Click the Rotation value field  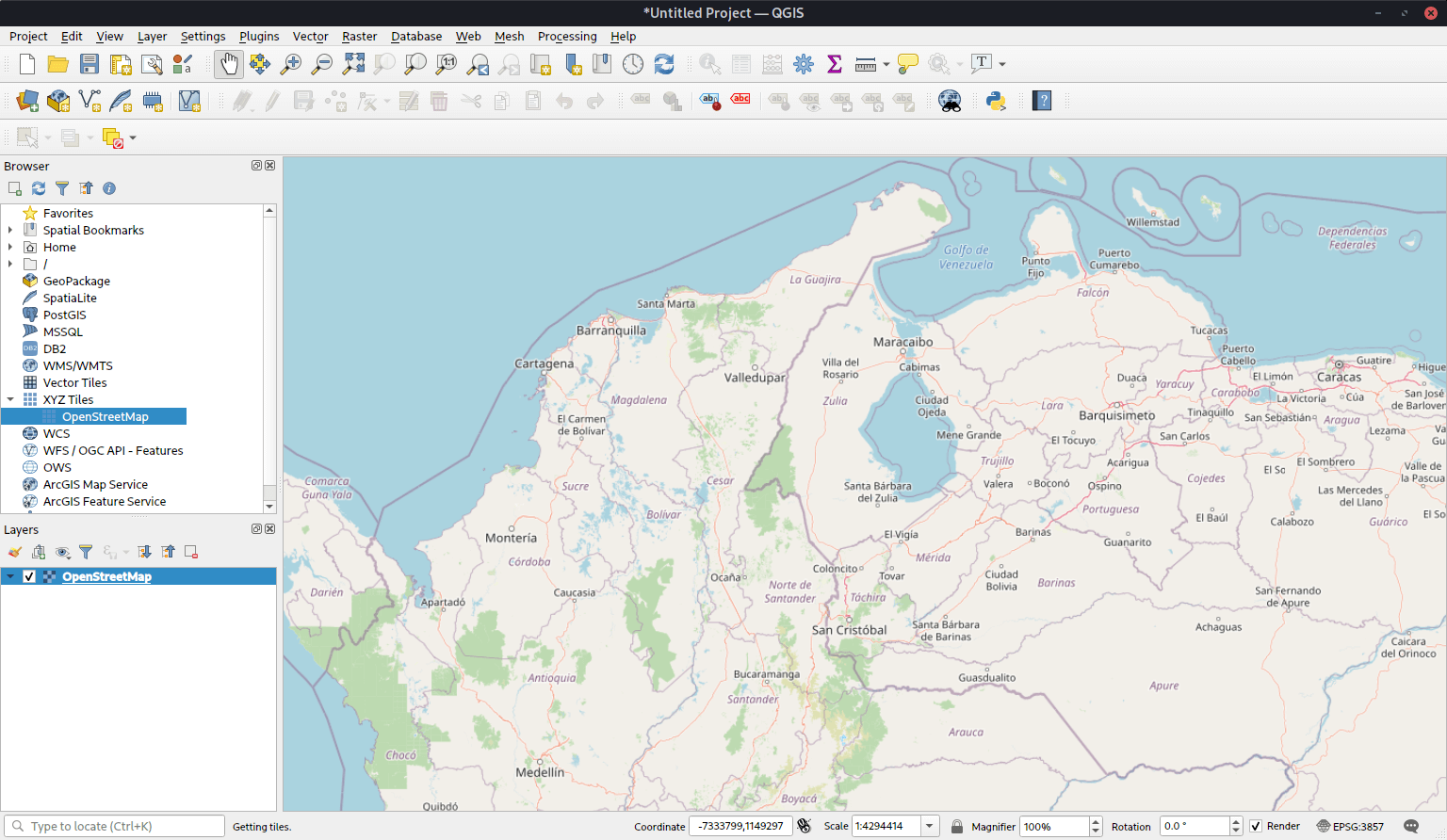[x=1194, y=826]
